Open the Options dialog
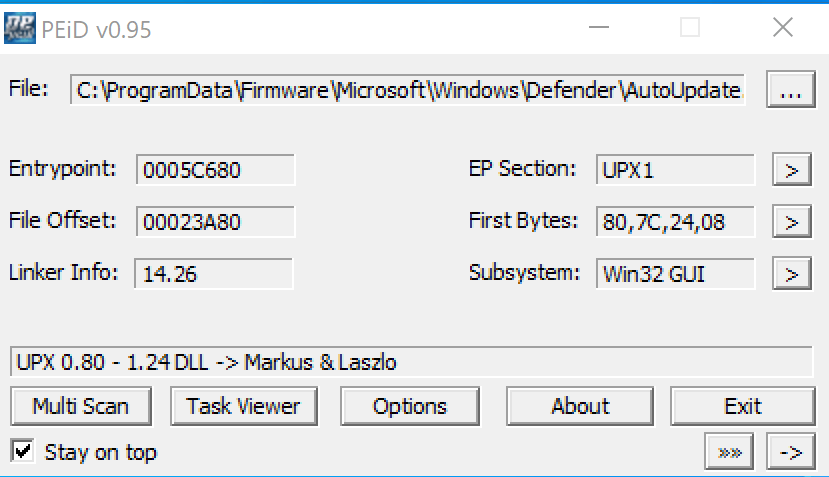 409,406
